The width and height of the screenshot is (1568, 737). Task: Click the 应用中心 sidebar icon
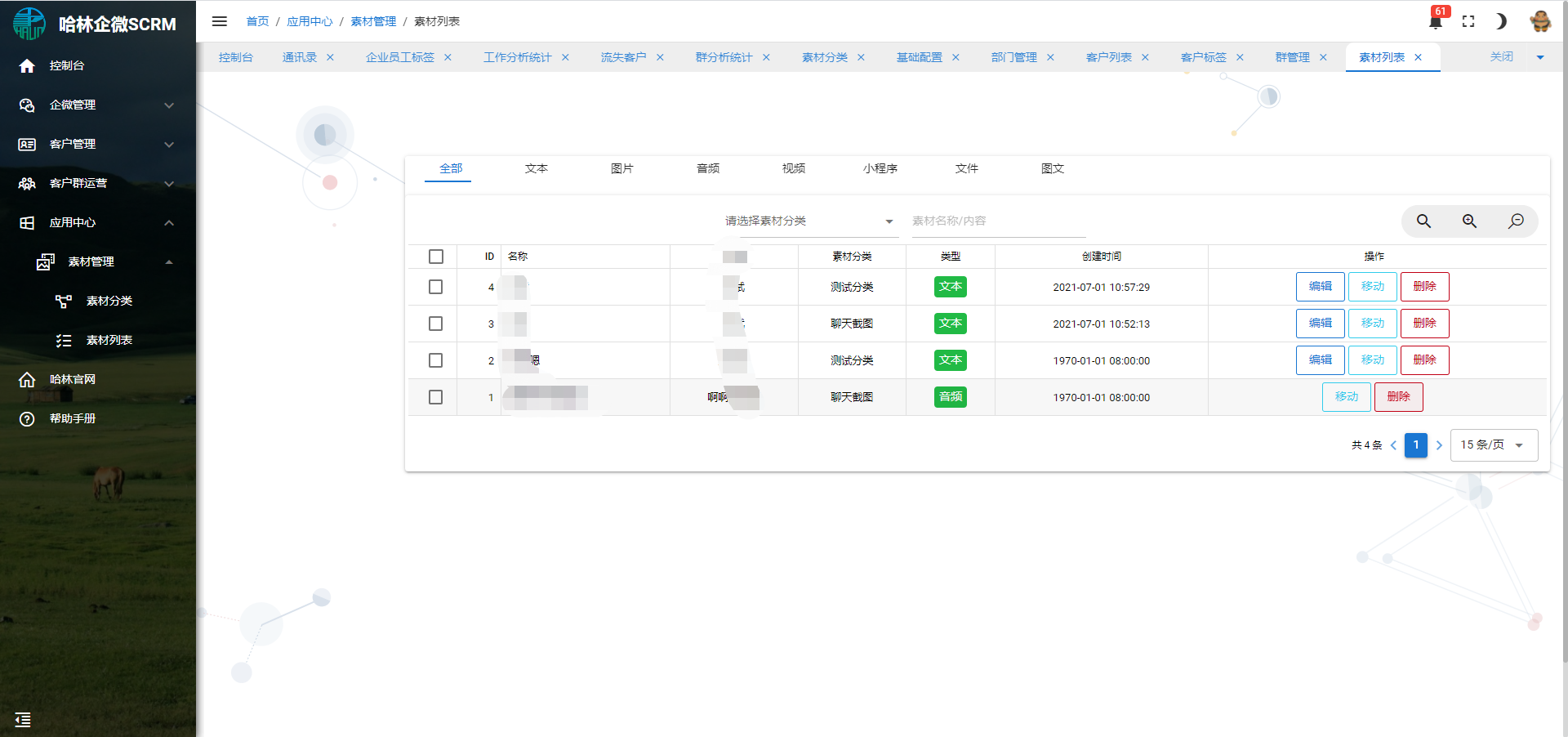pyautogui.click(x=27, y=222)
